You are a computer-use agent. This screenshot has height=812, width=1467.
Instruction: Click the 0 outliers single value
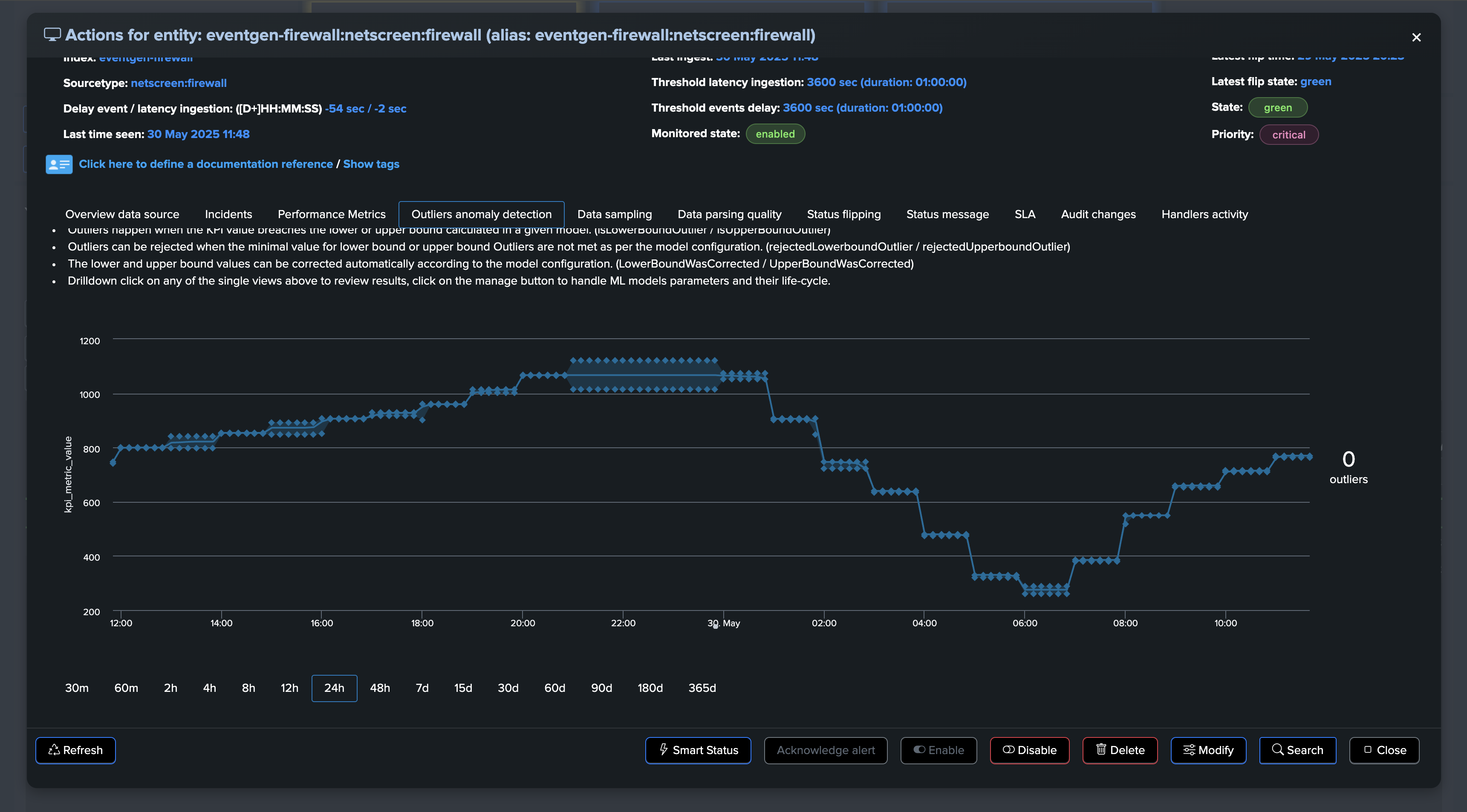[1348, 466]
